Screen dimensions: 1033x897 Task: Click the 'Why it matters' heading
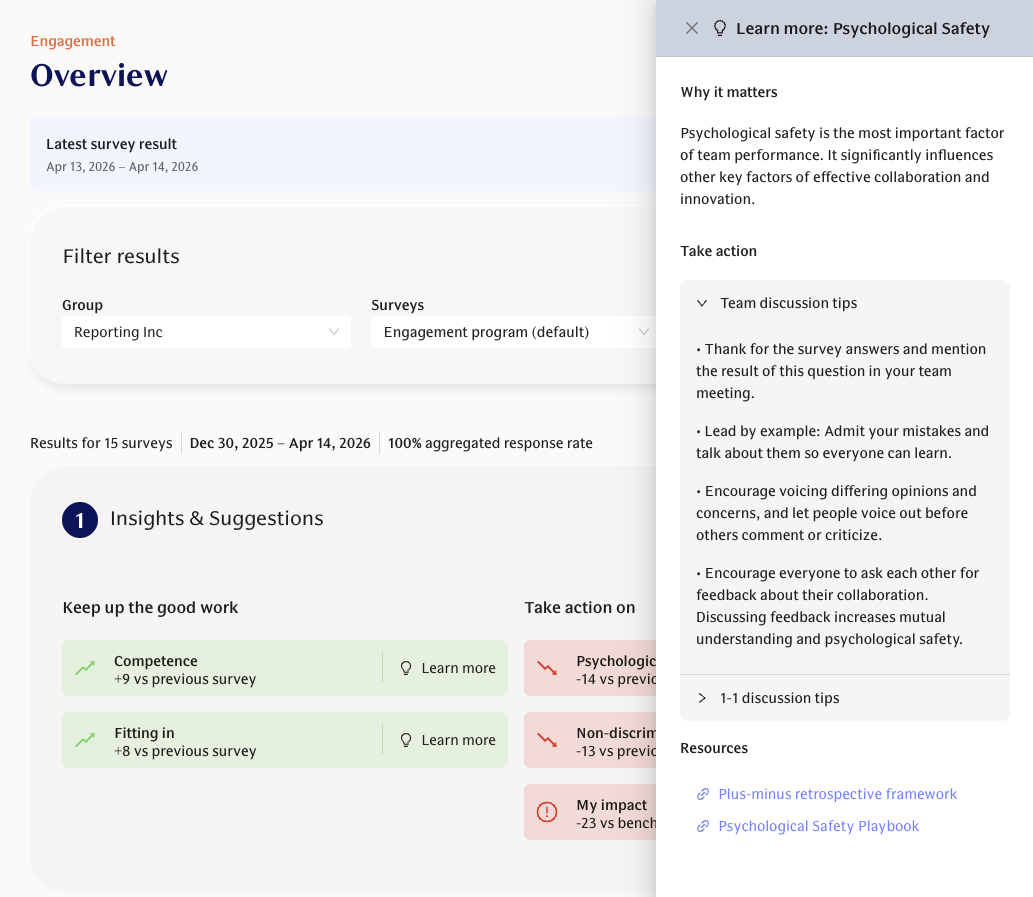729,92
